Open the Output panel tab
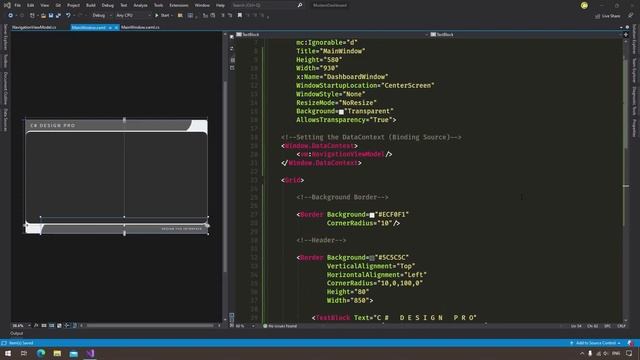640x360 pixels. point(17,333)
